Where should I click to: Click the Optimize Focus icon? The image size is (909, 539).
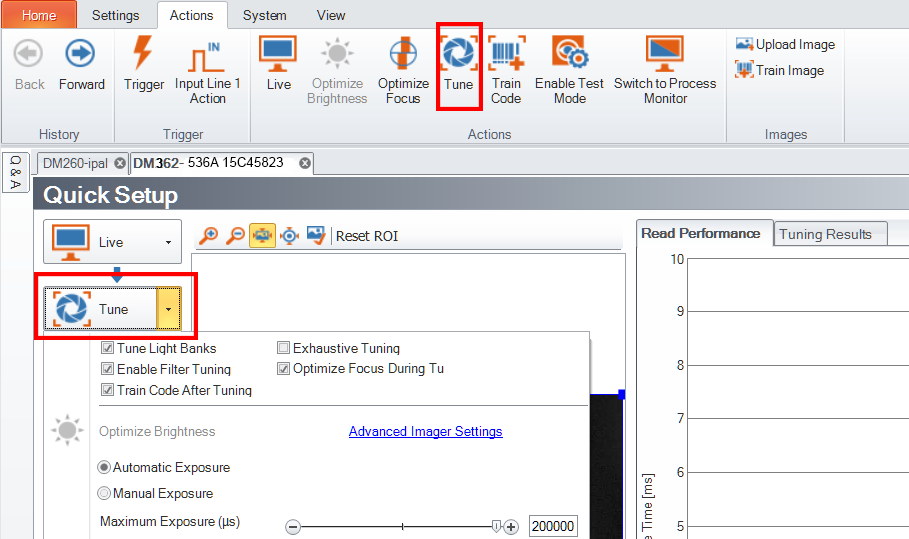403,54
